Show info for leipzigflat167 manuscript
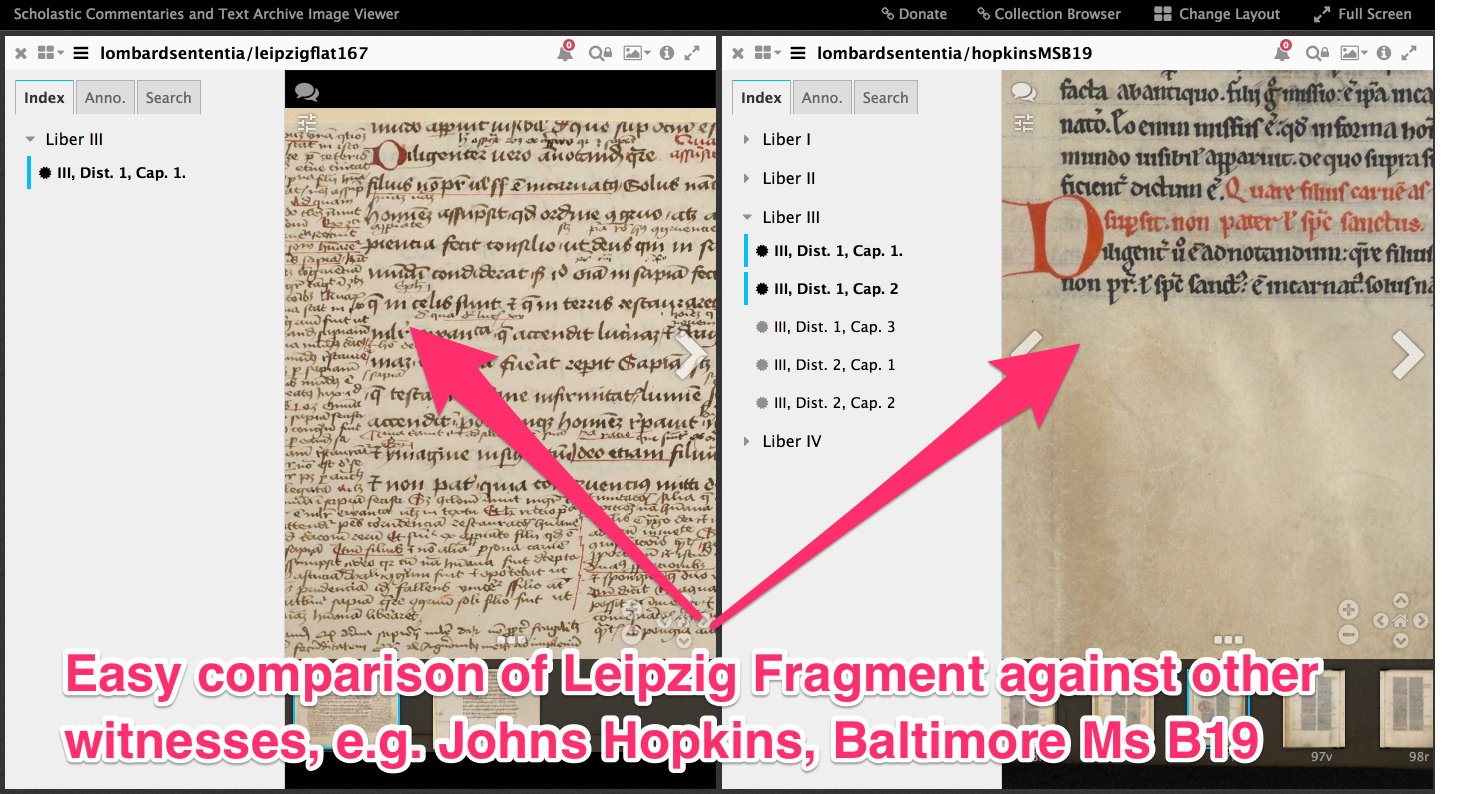 667,53
